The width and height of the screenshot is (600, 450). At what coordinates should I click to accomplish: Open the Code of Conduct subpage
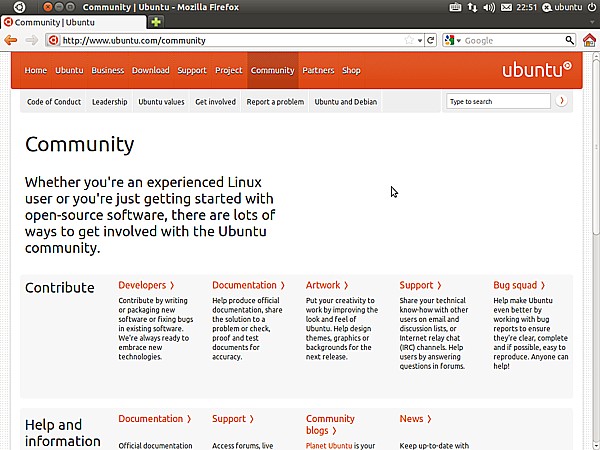54,102
